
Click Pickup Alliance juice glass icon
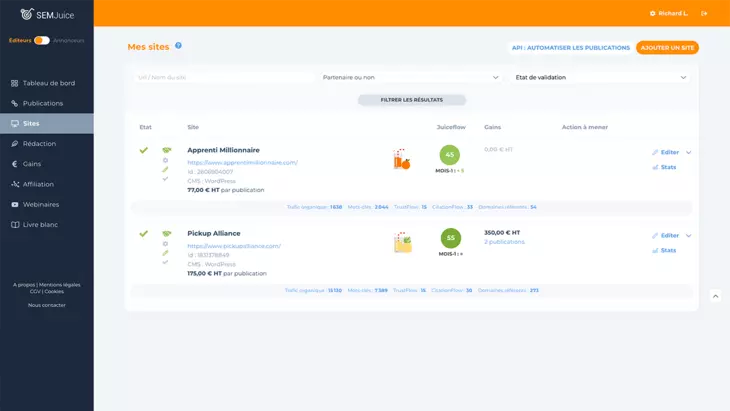[403, 242]
